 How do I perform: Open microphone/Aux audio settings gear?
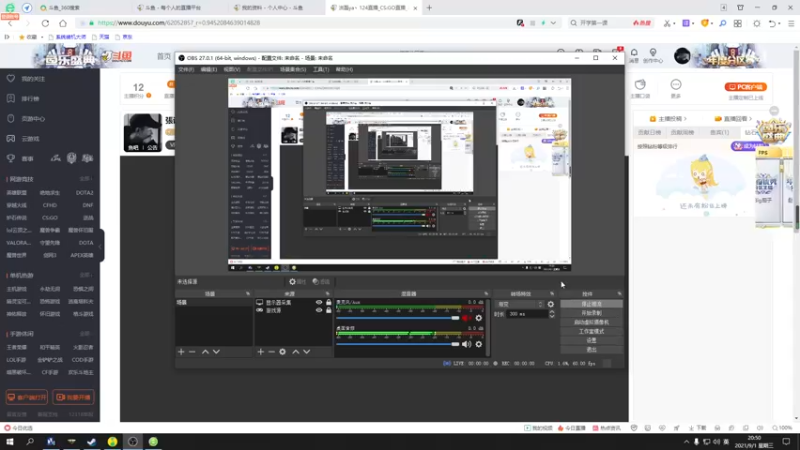coord(479,318)
